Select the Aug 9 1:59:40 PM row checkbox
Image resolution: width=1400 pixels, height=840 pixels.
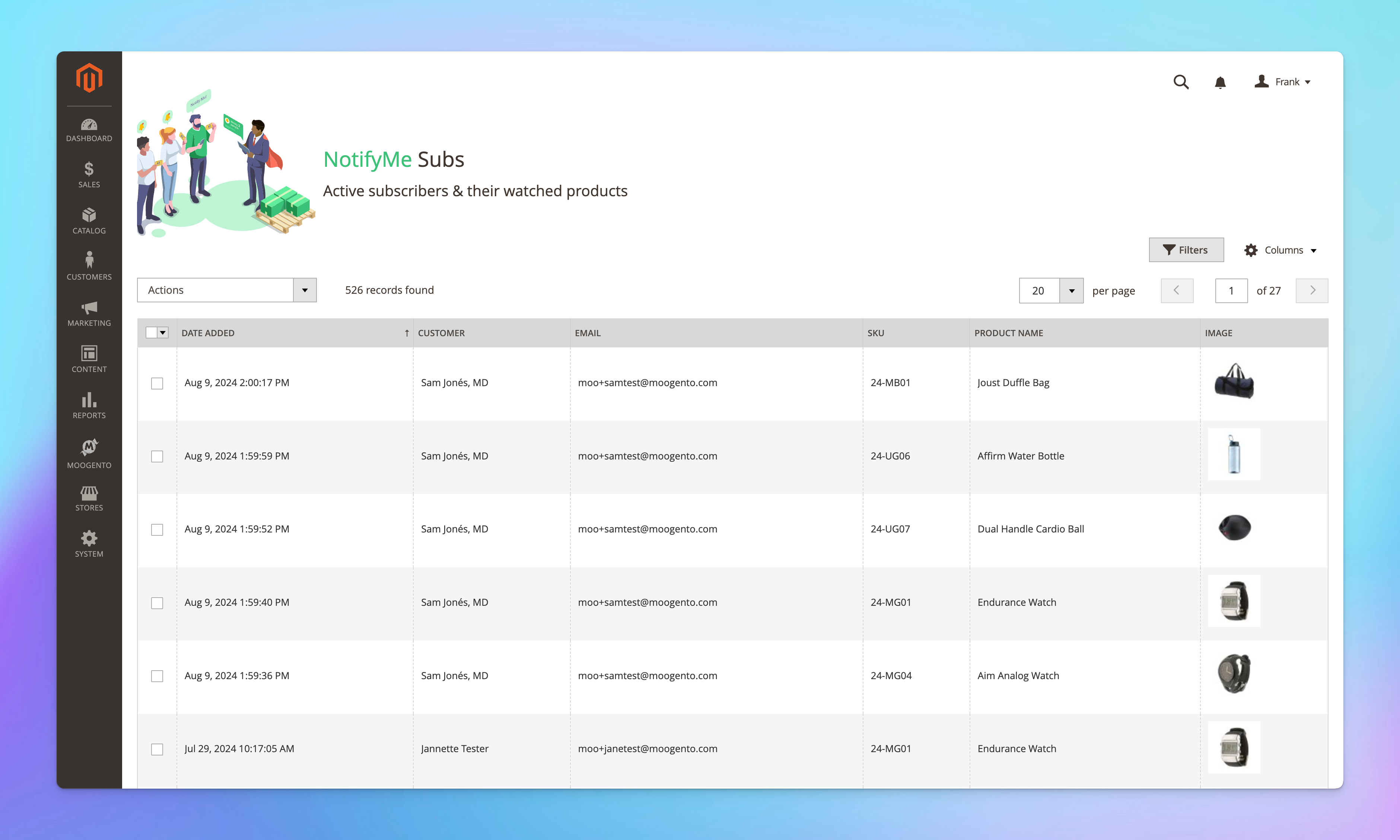(x=157, y=603)
